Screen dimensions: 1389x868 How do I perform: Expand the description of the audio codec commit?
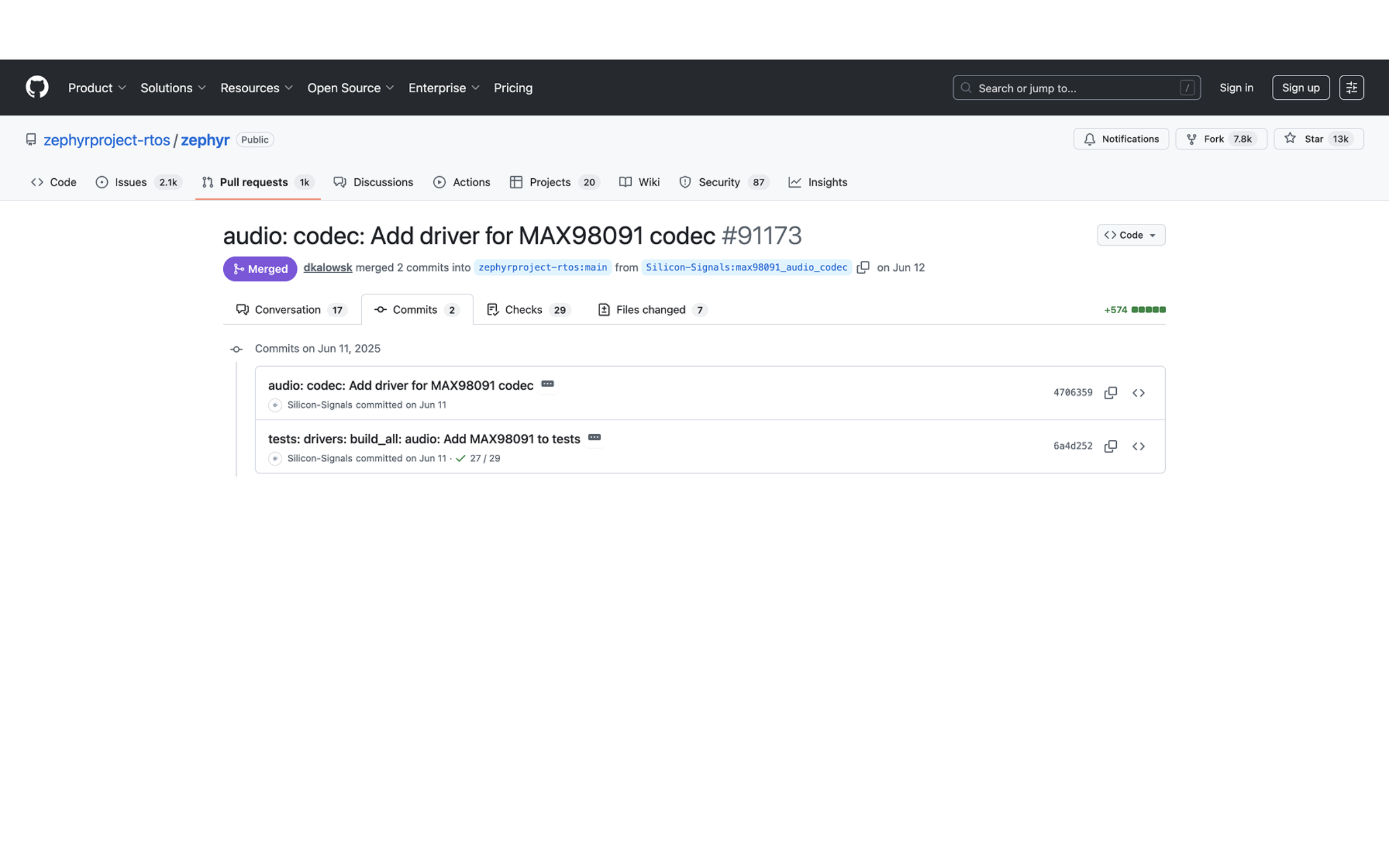[x=547, y=384]
